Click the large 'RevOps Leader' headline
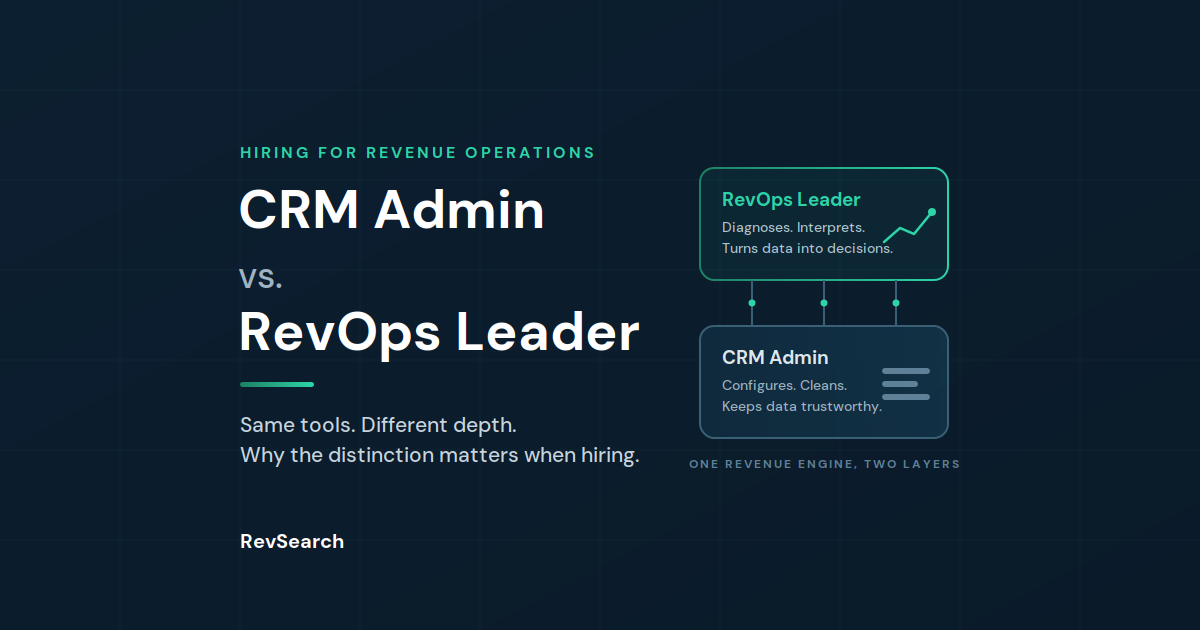The height and width of the screenshot is (630, 1200). (x=439, y=332)
